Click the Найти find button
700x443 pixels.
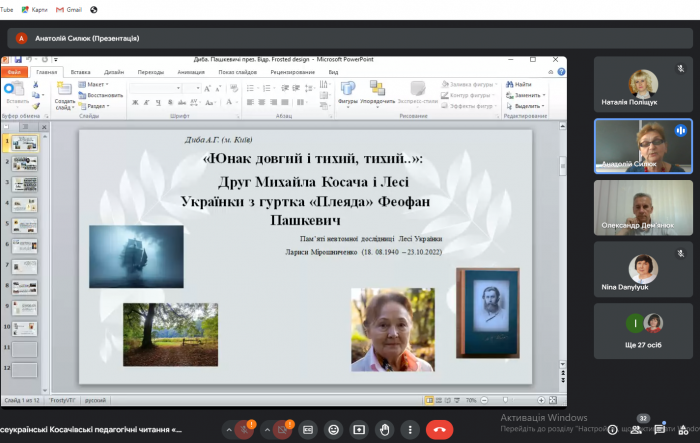click(520, 84)
